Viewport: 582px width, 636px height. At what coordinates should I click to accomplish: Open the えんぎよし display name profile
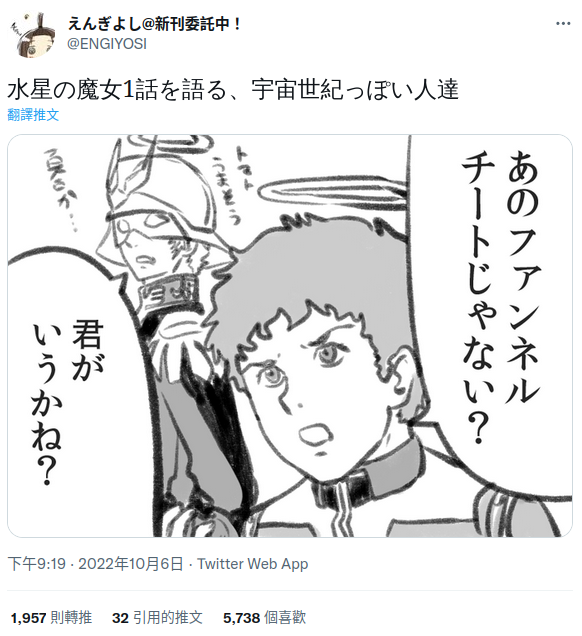point(154,24)
